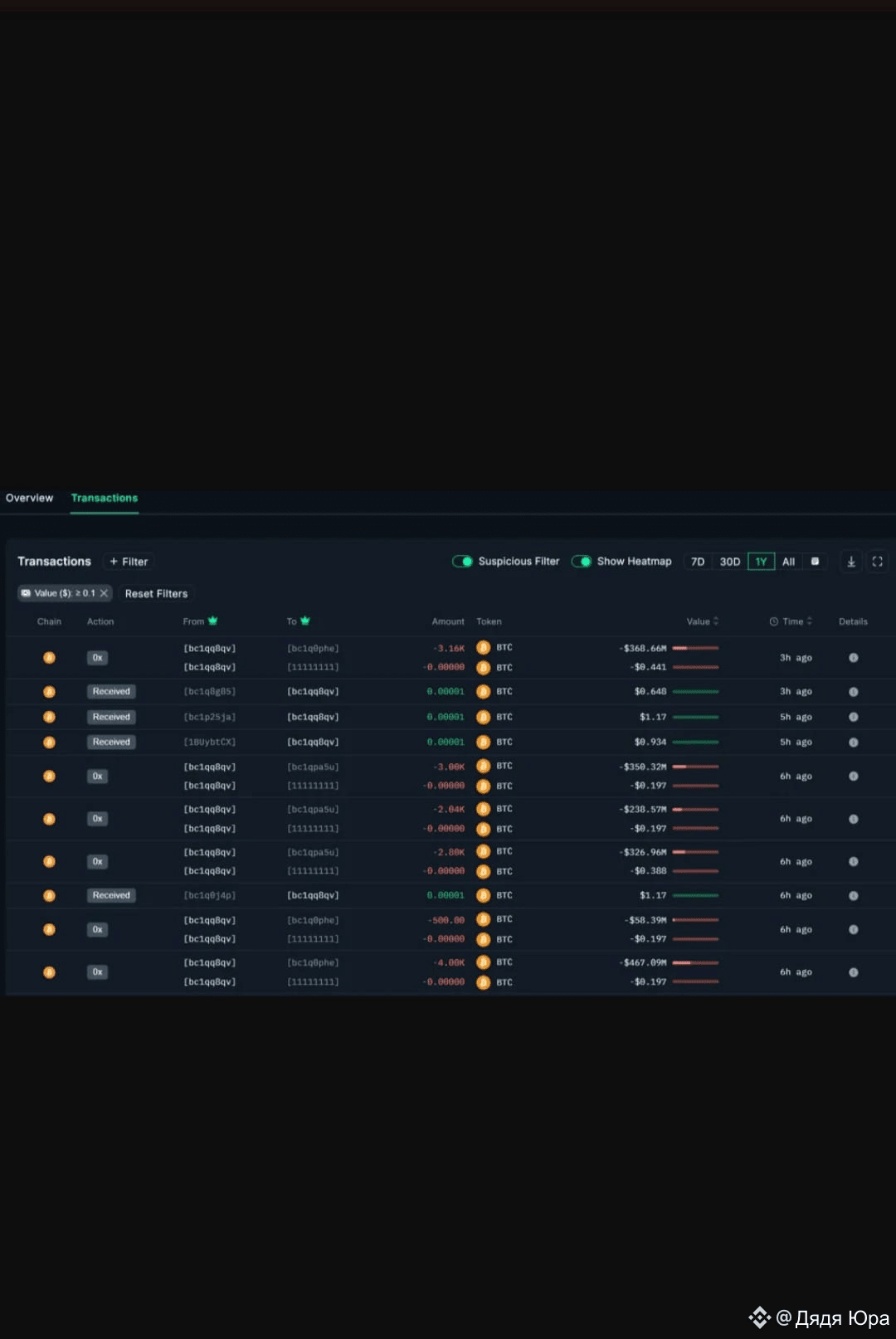896x1339 pixels.
Task: Open the + Filter menu
Action: coord(129,562)
